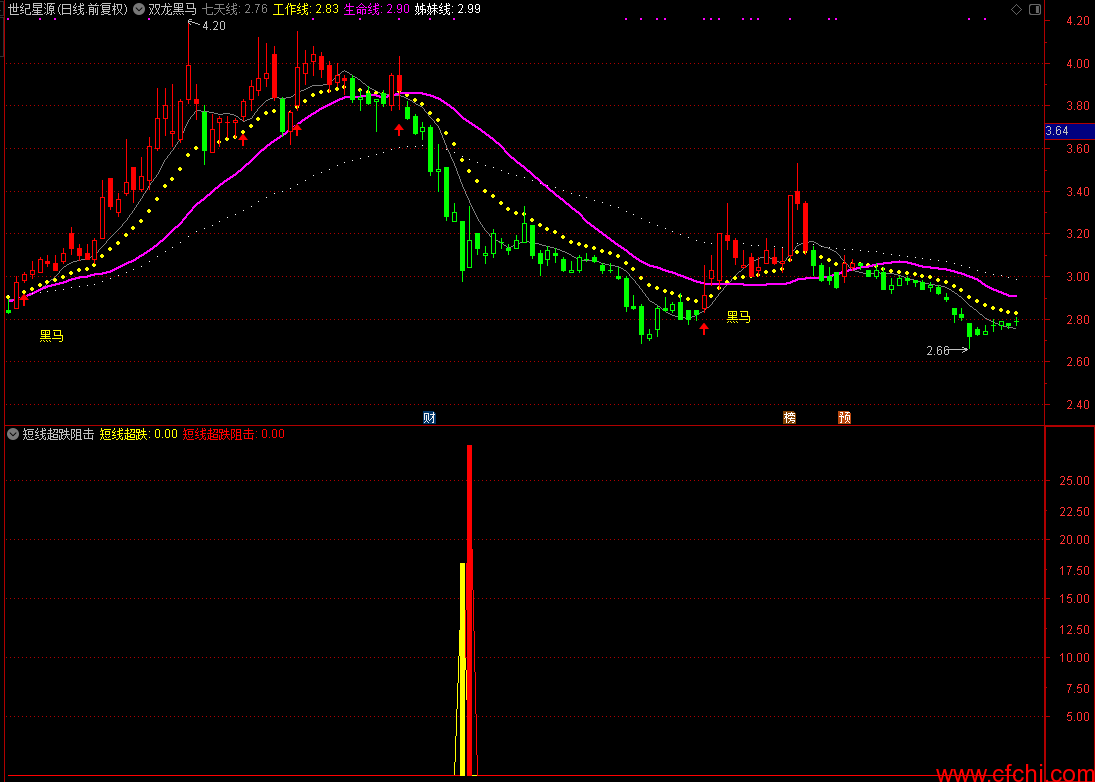Click the 黑马 label near the 3.00 rebound
The height and width of the screenshot is (782, 1095).
click(739, 318)
